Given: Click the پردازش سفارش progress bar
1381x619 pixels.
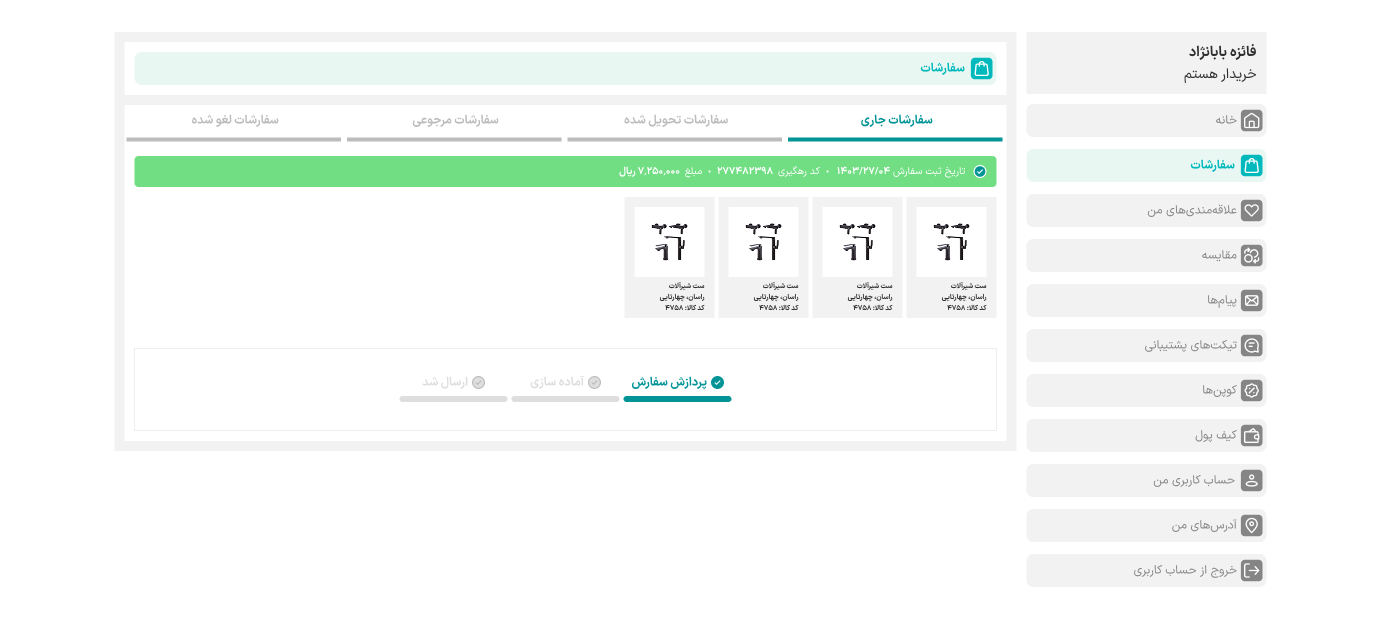Looking at the screenshot, I should tap(677, 399).
